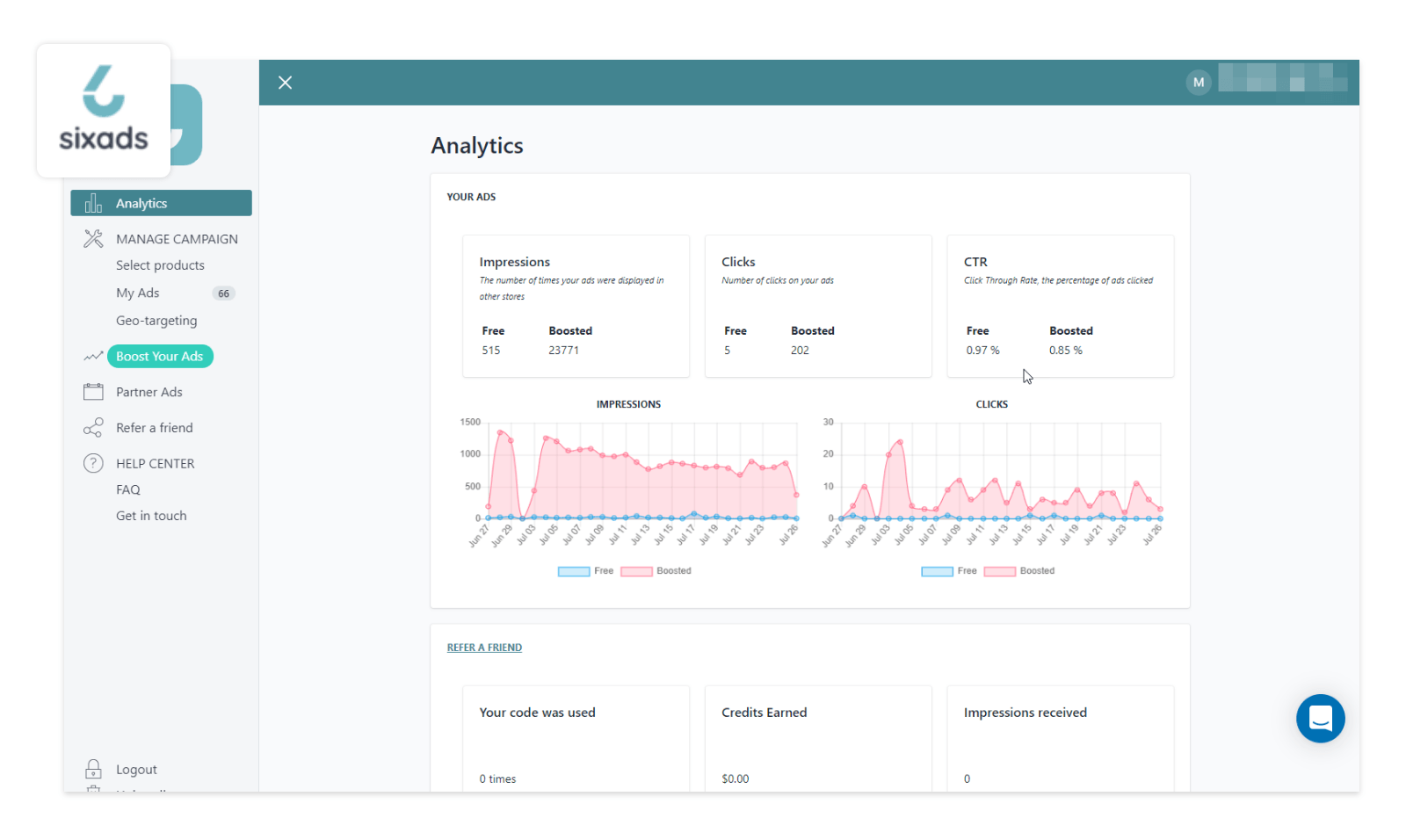Click the Refer a friend share icon
This screenshot has width=1406, height=840.
click(93, 428)
